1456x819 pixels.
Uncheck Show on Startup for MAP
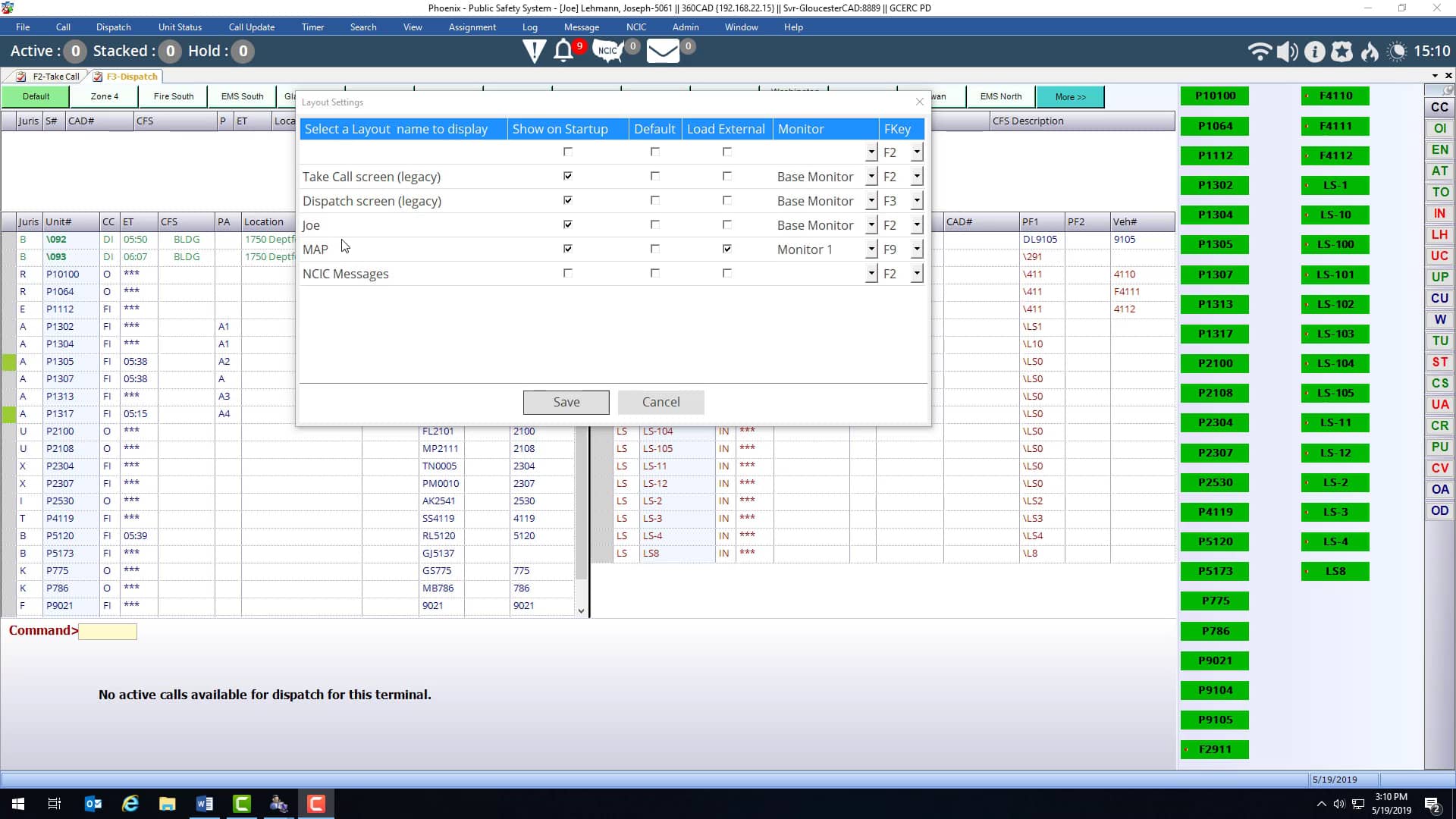pos(567,249)
